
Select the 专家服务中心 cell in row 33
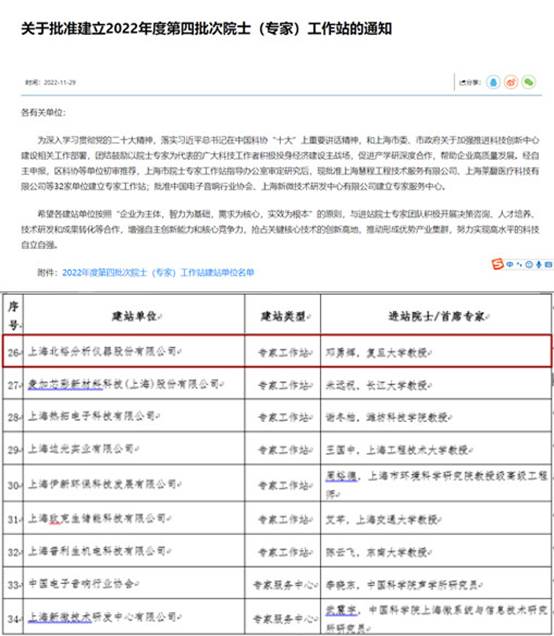(x=283, y=583)
